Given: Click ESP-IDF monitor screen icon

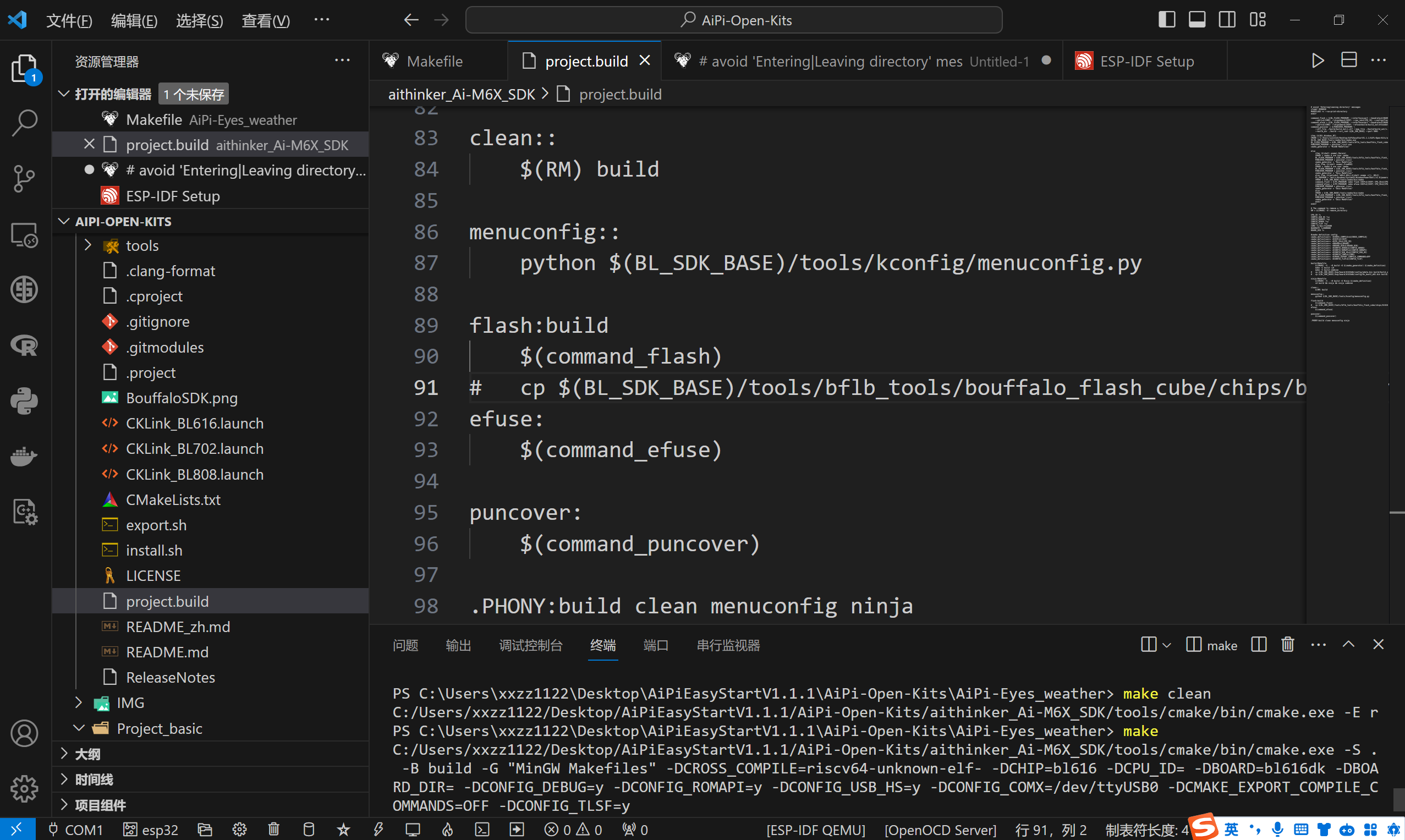Looking at the screenshot, I should click(x=413, y=830).
